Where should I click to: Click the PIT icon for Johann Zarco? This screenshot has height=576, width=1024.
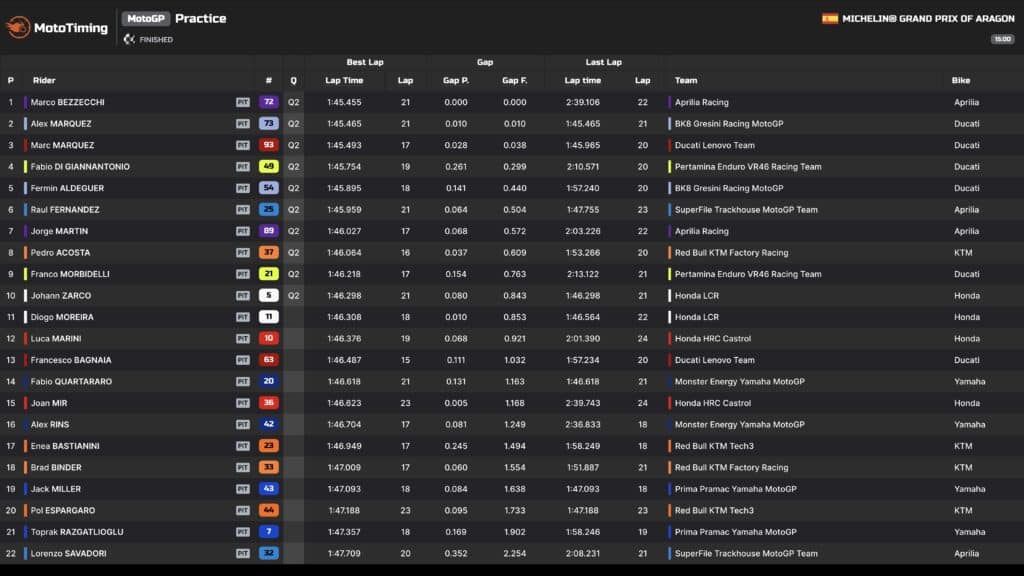pos(243,296)
